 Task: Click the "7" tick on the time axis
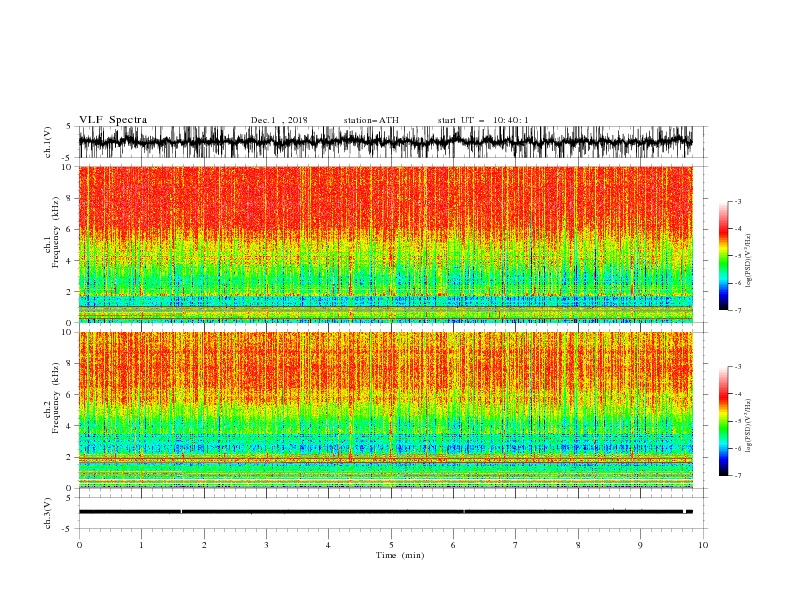[516, 545]
